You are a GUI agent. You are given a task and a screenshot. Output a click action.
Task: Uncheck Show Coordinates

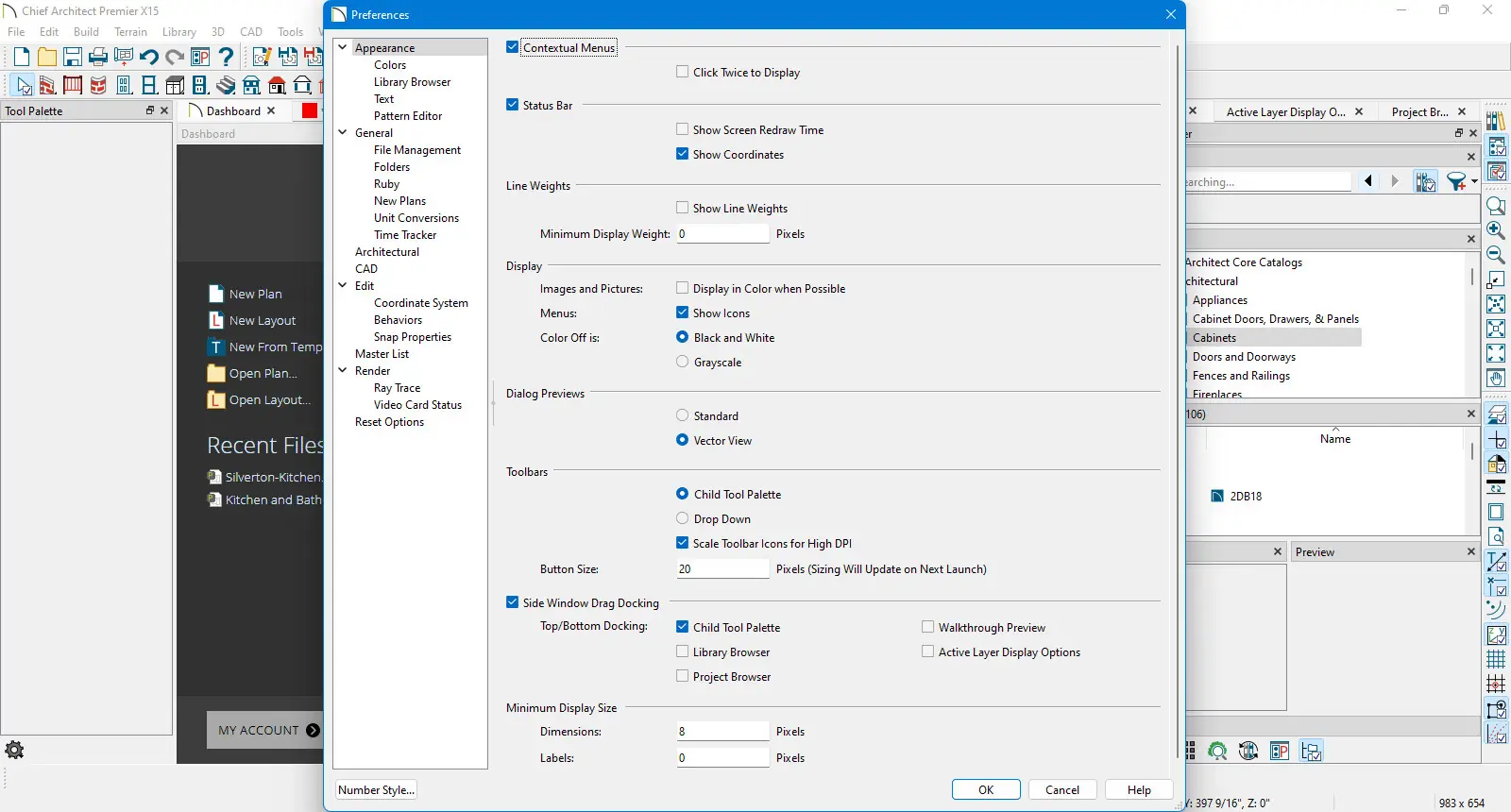683,154
